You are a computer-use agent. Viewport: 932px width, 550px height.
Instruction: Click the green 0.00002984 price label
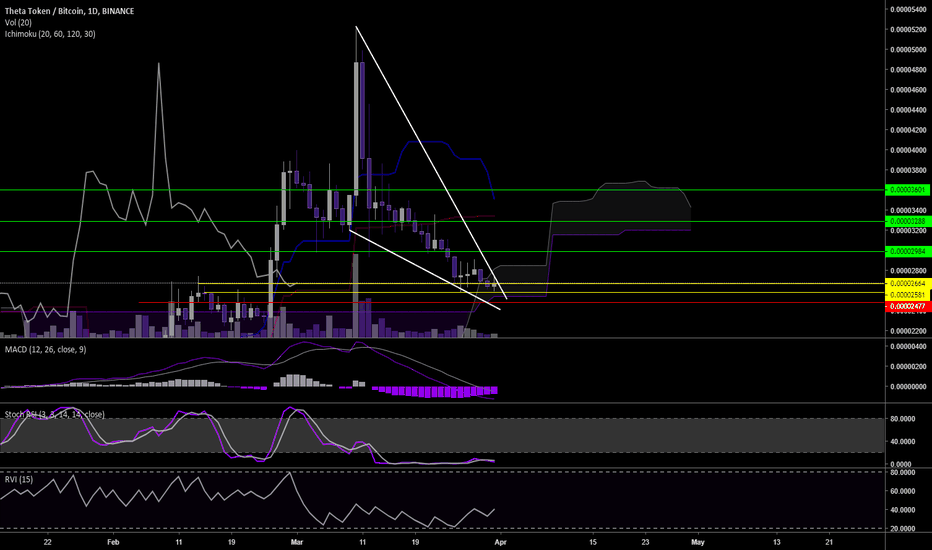[908, 252]
